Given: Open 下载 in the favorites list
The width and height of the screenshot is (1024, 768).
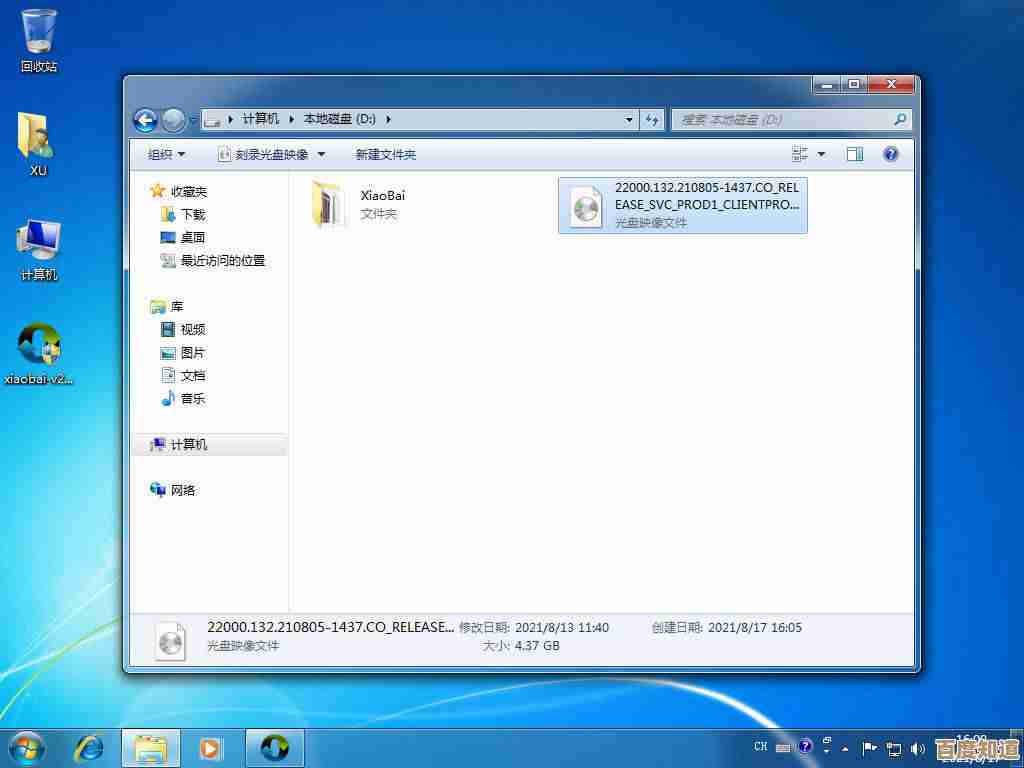Looking at the screenshot, I should pyautogui.click(x=192, y=214).
